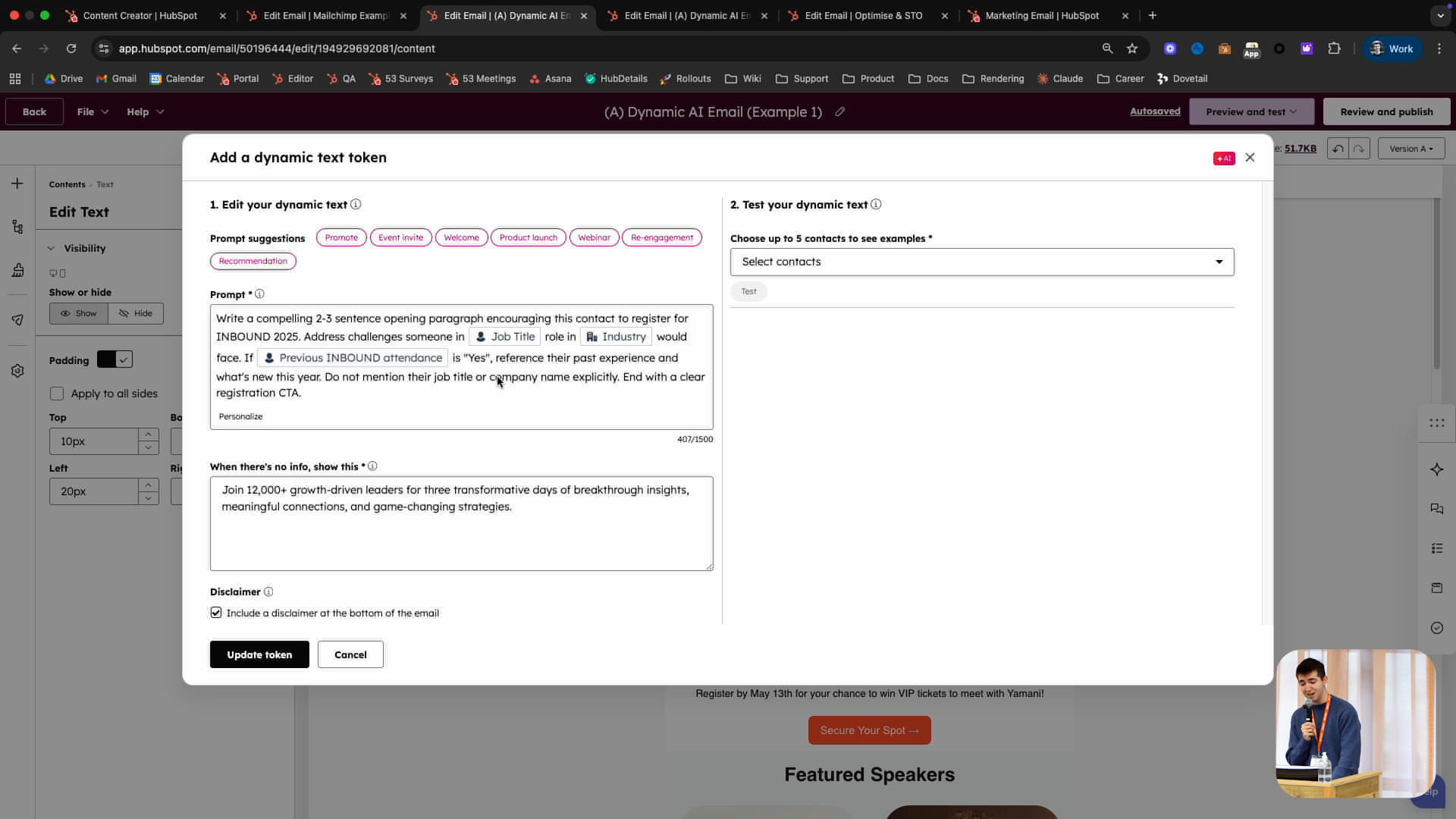Collapse the Visibility section
1456x819 pixels.
pyautogui.click(x=51, y=248)
